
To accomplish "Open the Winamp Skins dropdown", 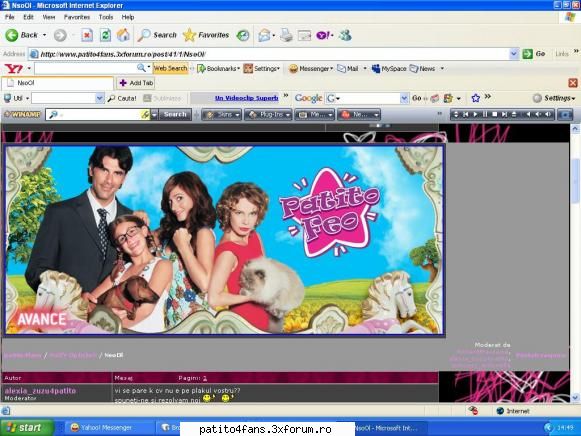I will pos(222,115).
